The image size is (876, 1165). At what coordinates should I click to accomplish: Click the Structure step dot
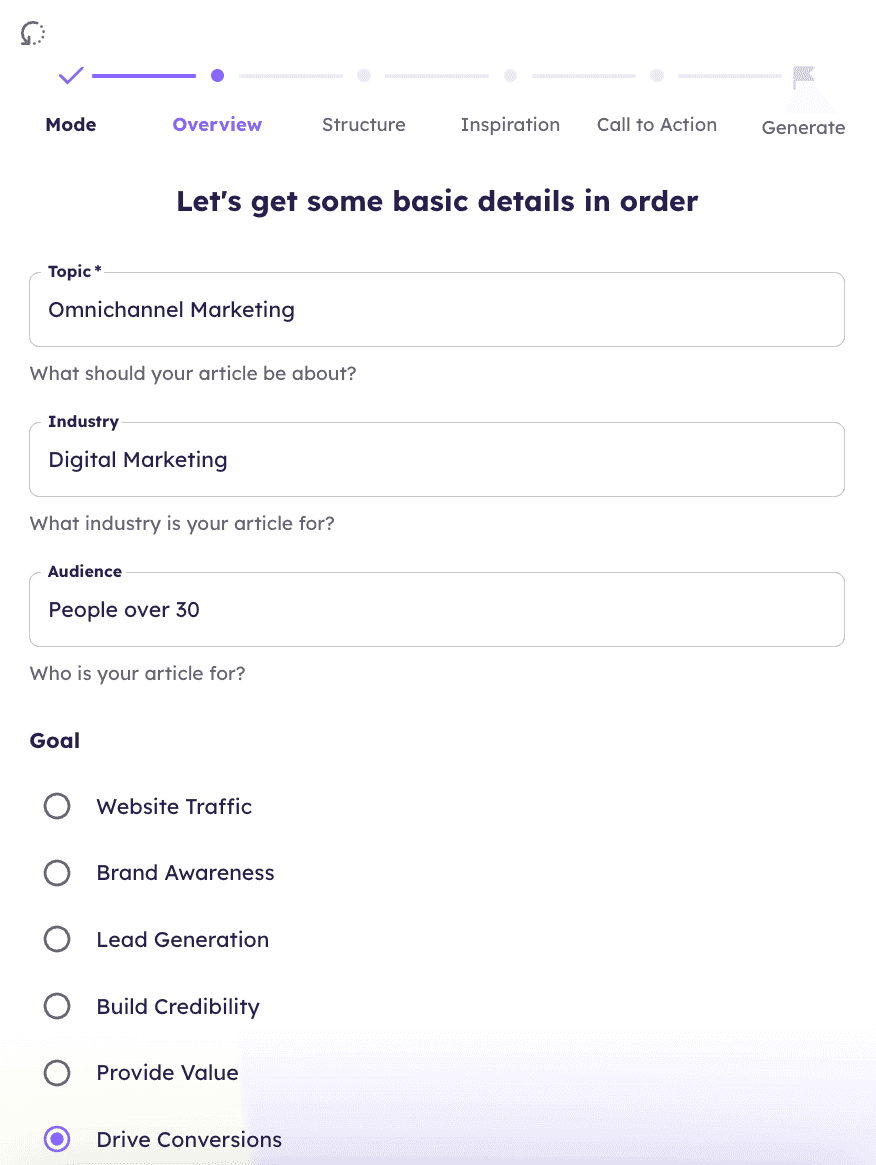(364, 75)
